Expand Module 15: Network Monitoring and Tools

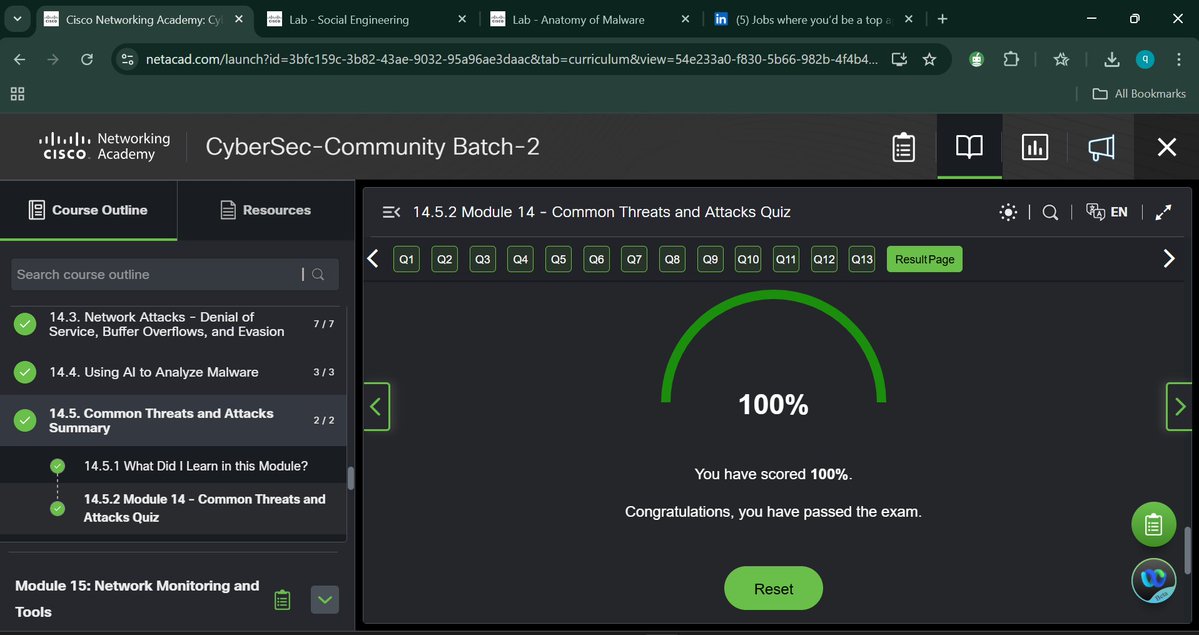point(324,599)
